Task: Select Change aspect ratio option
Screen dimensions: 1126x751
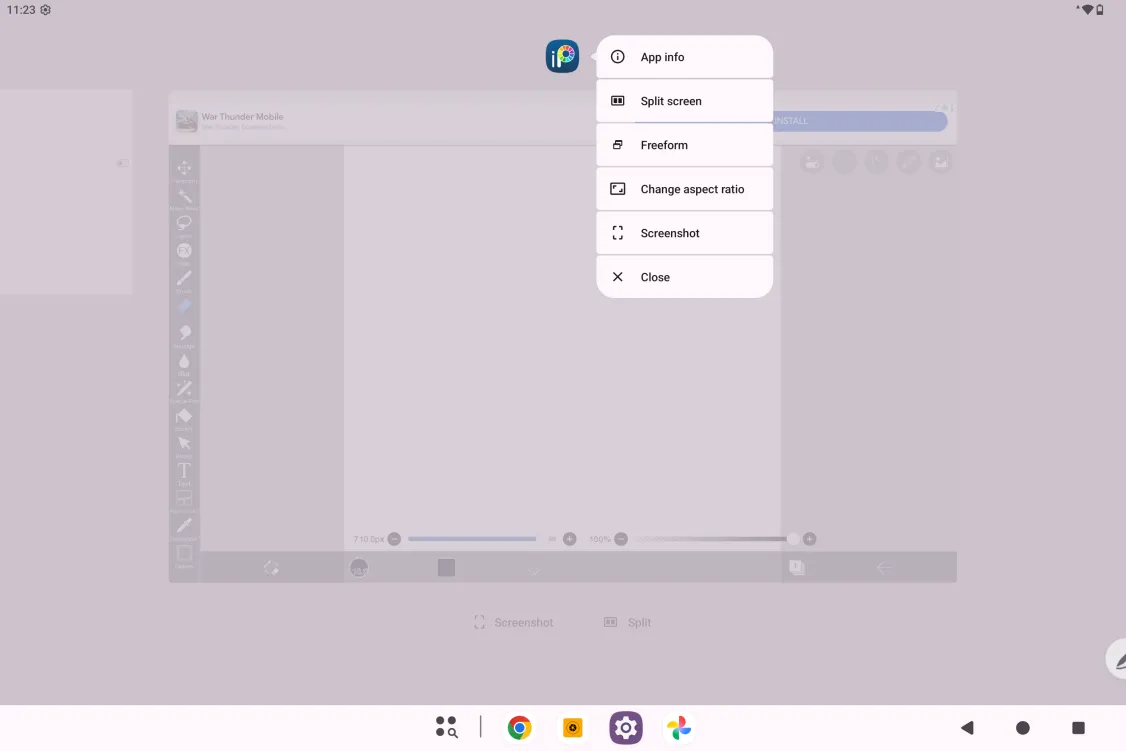Action: 684,189
